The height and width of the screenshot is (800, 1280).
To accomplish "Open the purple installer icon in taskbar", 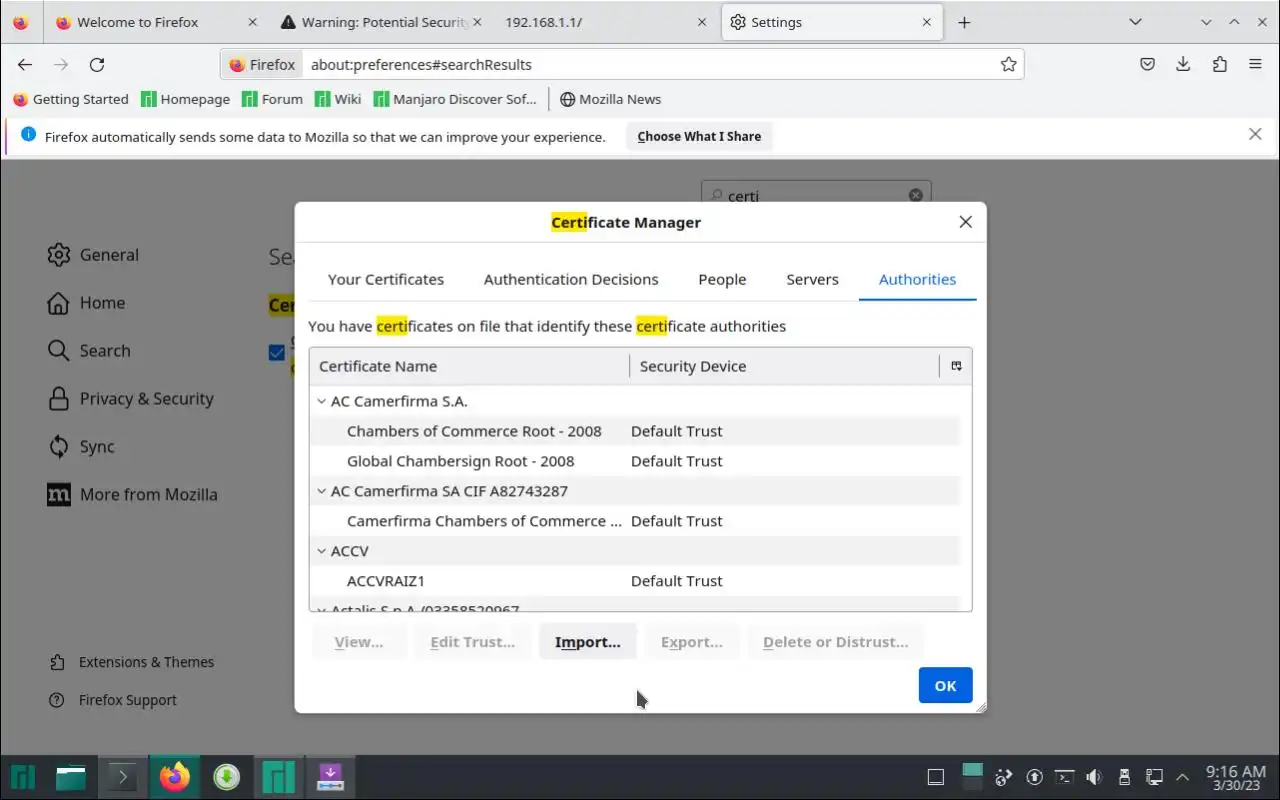I will click(x=330, y=776).
